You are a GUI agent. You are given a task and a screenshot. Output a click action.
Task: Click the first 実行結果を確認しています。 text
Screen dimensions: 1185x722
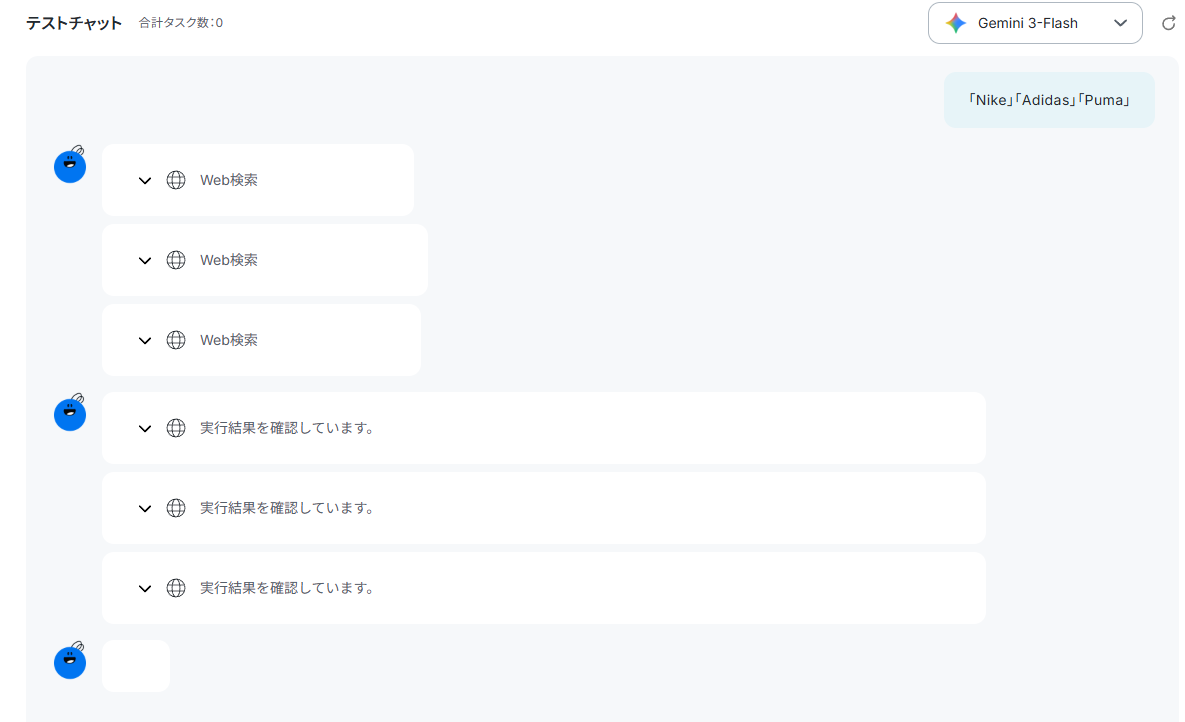[288, 428]
